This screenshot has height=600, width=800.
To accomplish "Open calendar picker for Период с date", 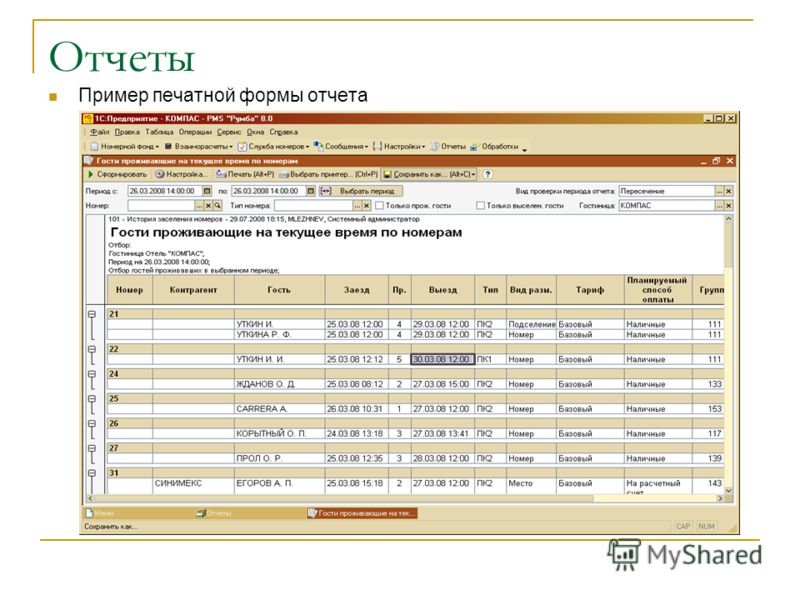I will click(x=207, y=191).
